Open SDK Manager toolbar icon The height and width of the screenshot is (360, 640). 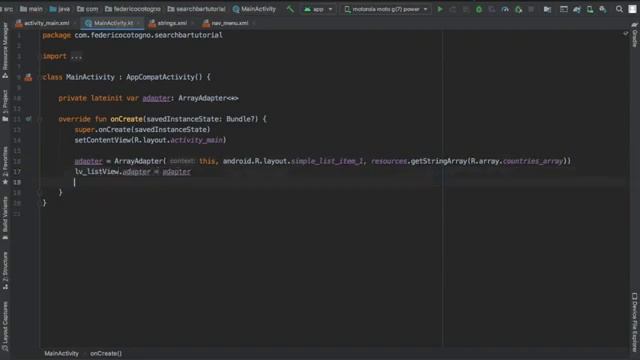coord(603,9)
